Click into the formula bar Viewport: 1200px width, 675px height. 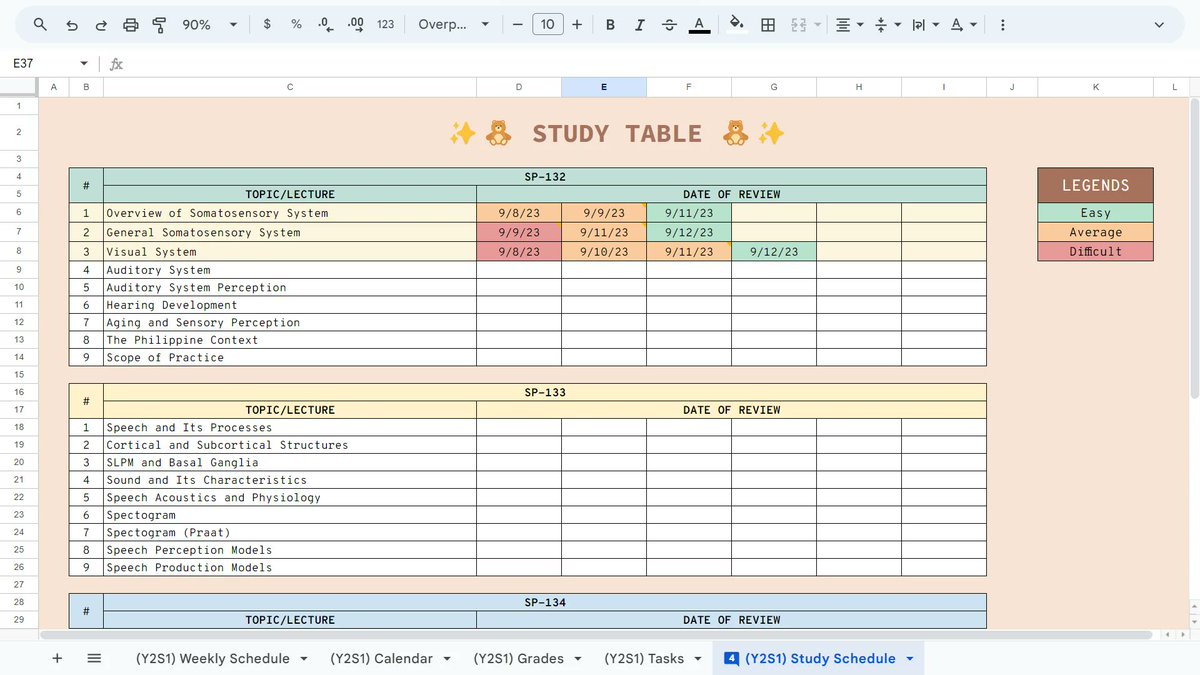660,63
